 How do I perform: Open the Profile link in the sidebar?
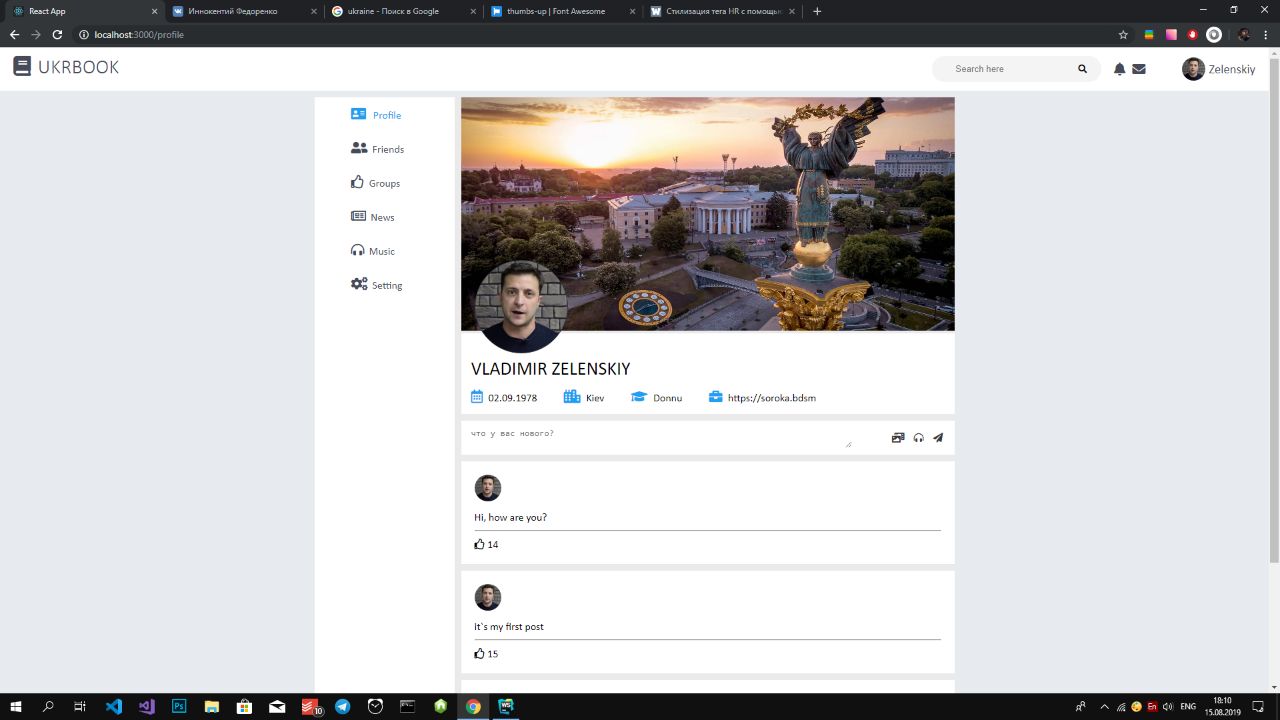[x=387, y=115]
